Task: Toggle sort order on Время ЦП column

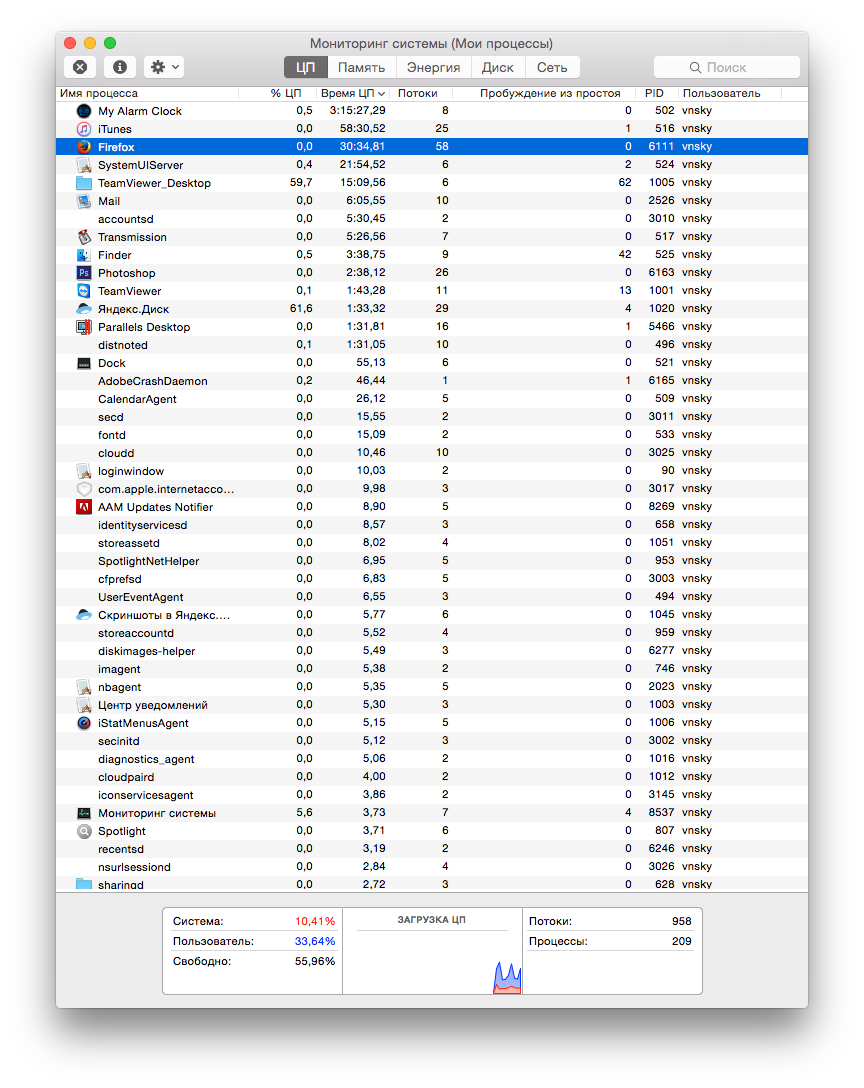Action: point(353,94)
